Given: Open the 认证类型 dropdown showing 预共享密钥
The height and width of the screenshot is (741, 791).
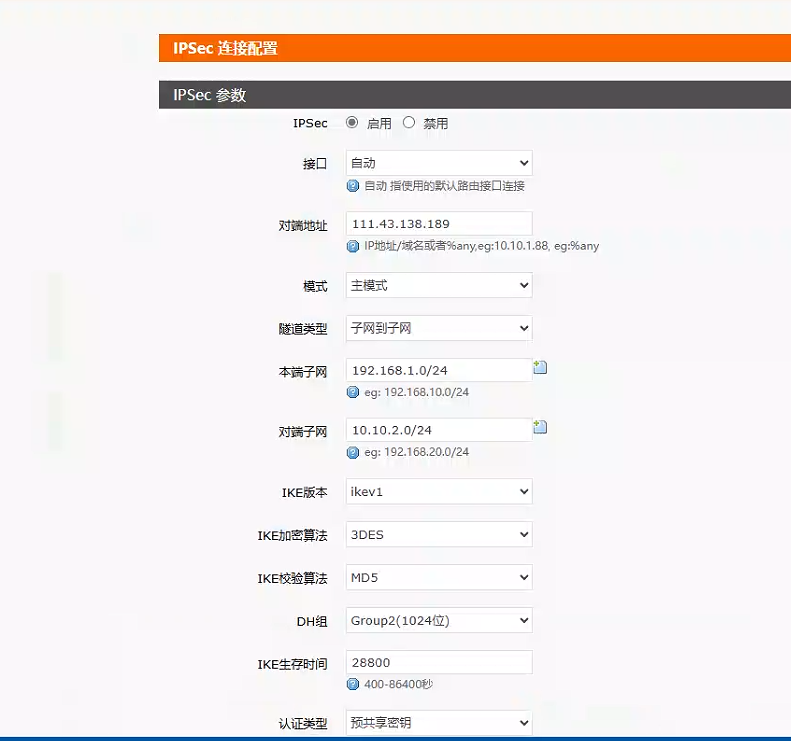Looking at the screenshot, I should coord(438,723).
